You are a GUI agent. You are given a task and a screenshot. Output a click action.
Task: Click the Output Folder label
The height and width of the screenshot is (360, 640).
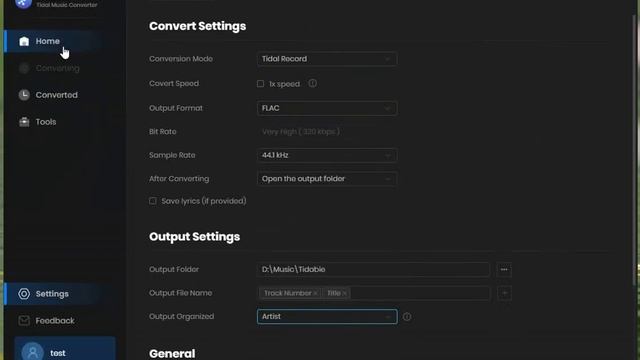click(x=174, y=269)
